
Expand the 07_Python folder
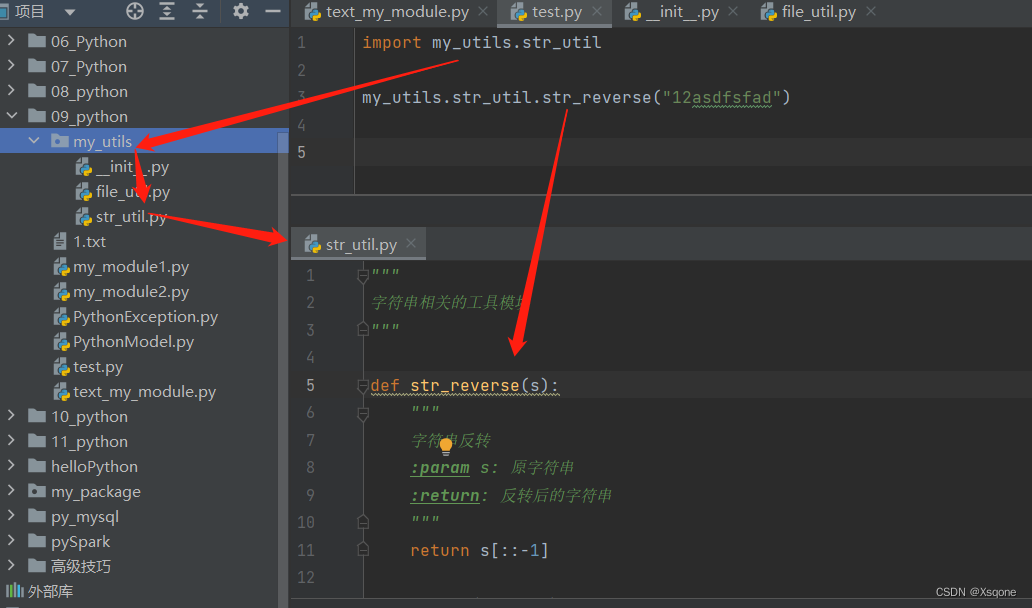pyautogui.click(x=11, y=66)
